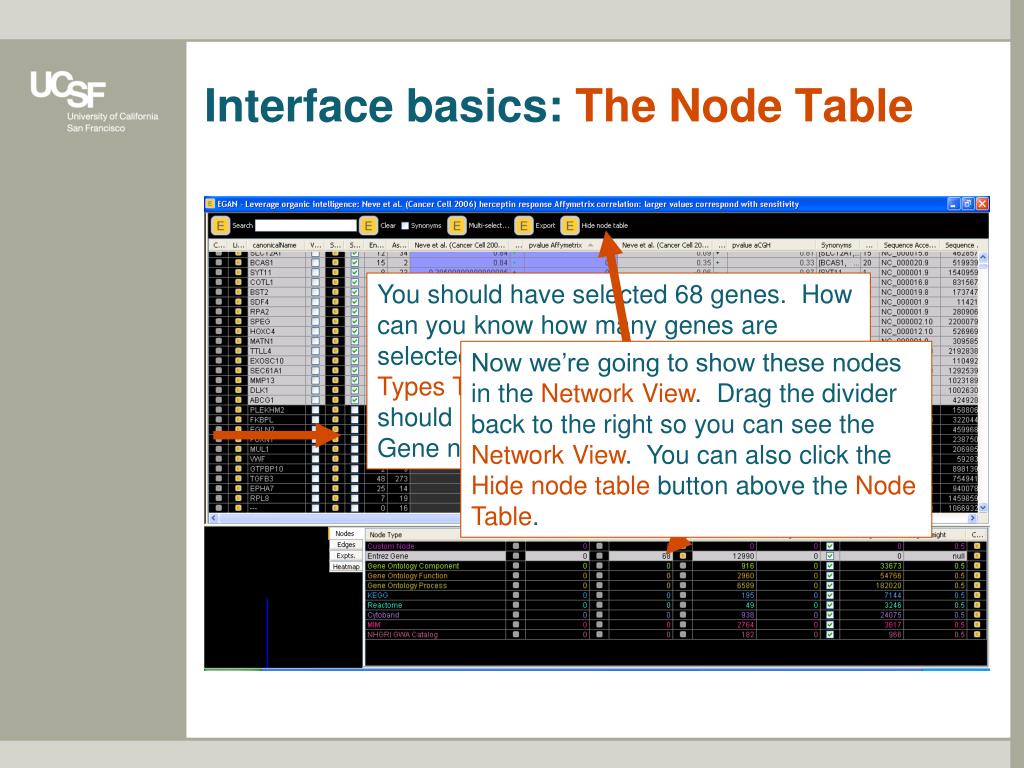Click yellow square at end of Reactome row
The width and height of the screenshot is (1024, 768).
pos(977,605)
